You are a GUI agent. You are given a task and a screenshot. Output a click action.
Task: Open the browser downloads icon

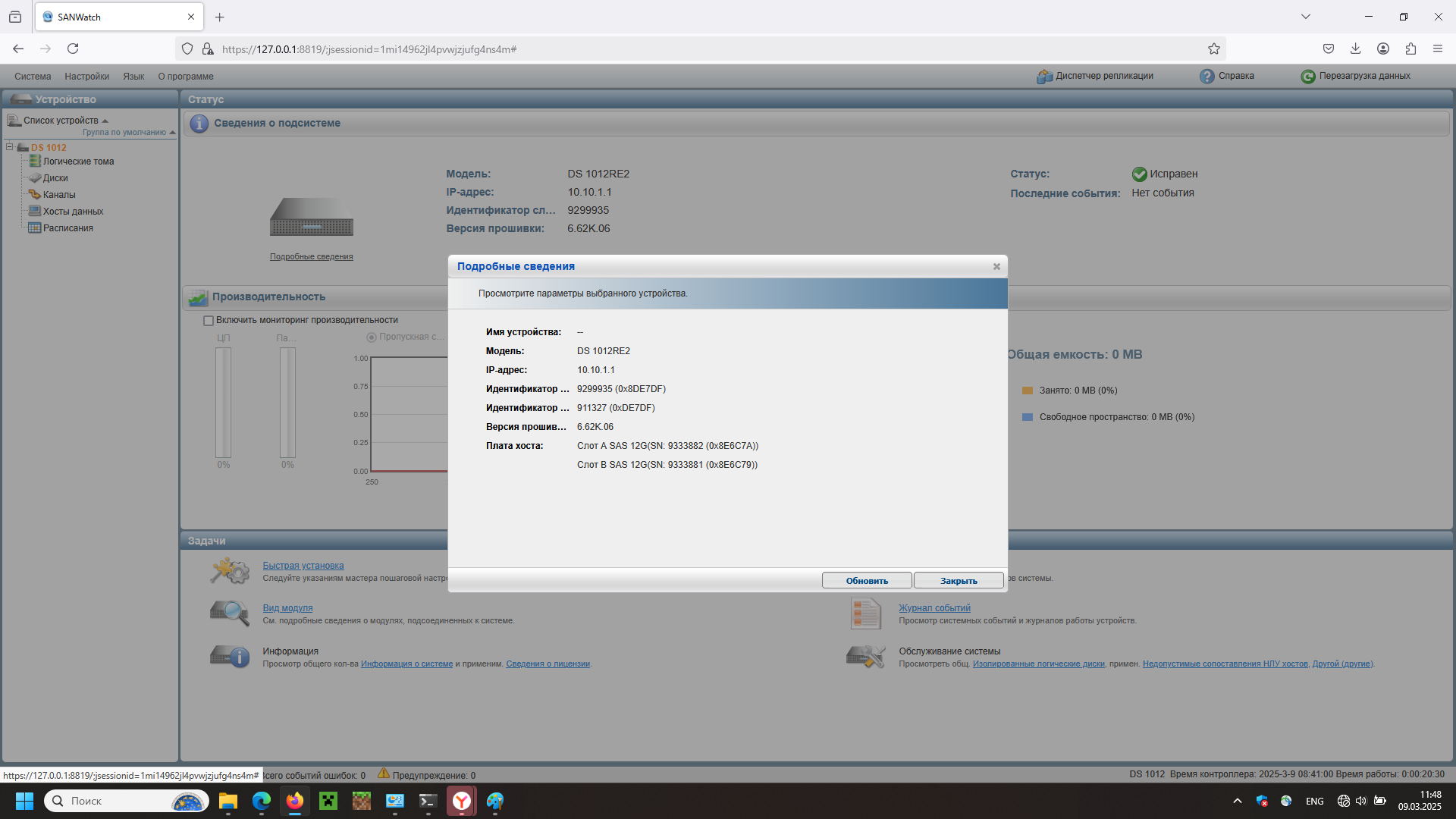tap(1355, 49)
